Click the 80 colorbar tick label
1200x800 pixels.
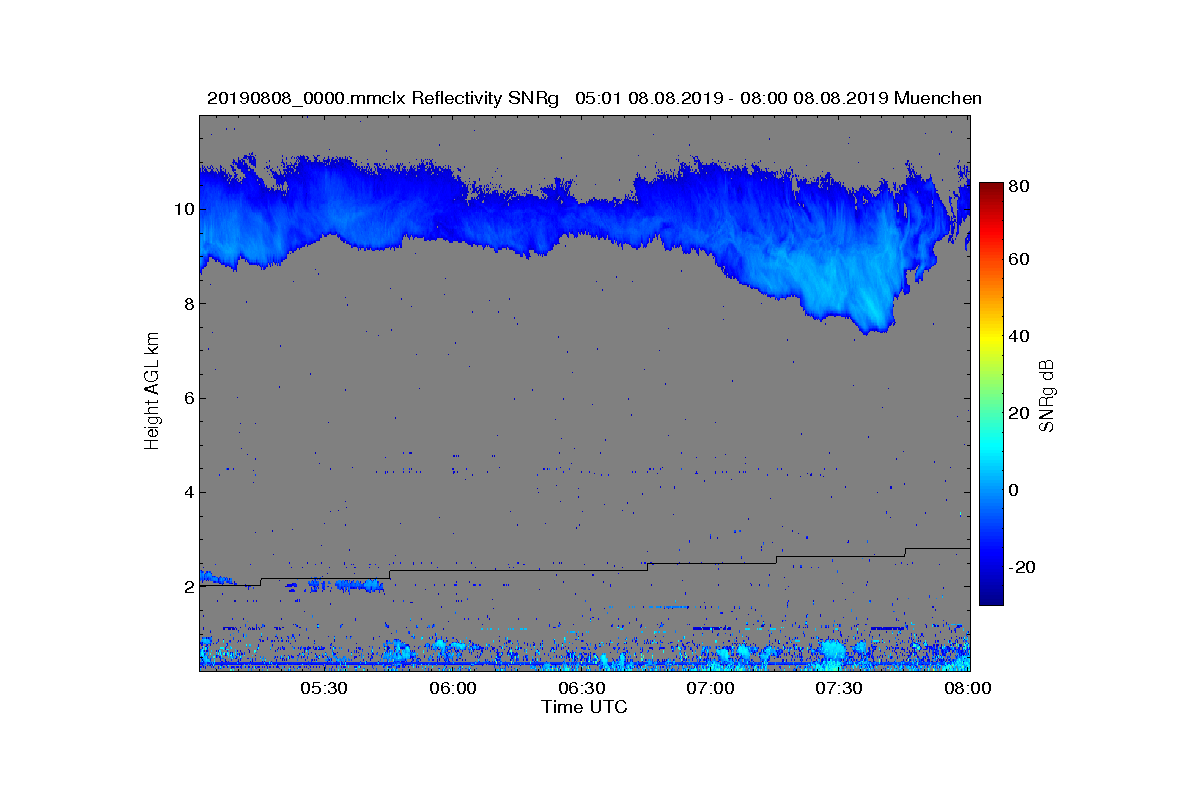1021,185
